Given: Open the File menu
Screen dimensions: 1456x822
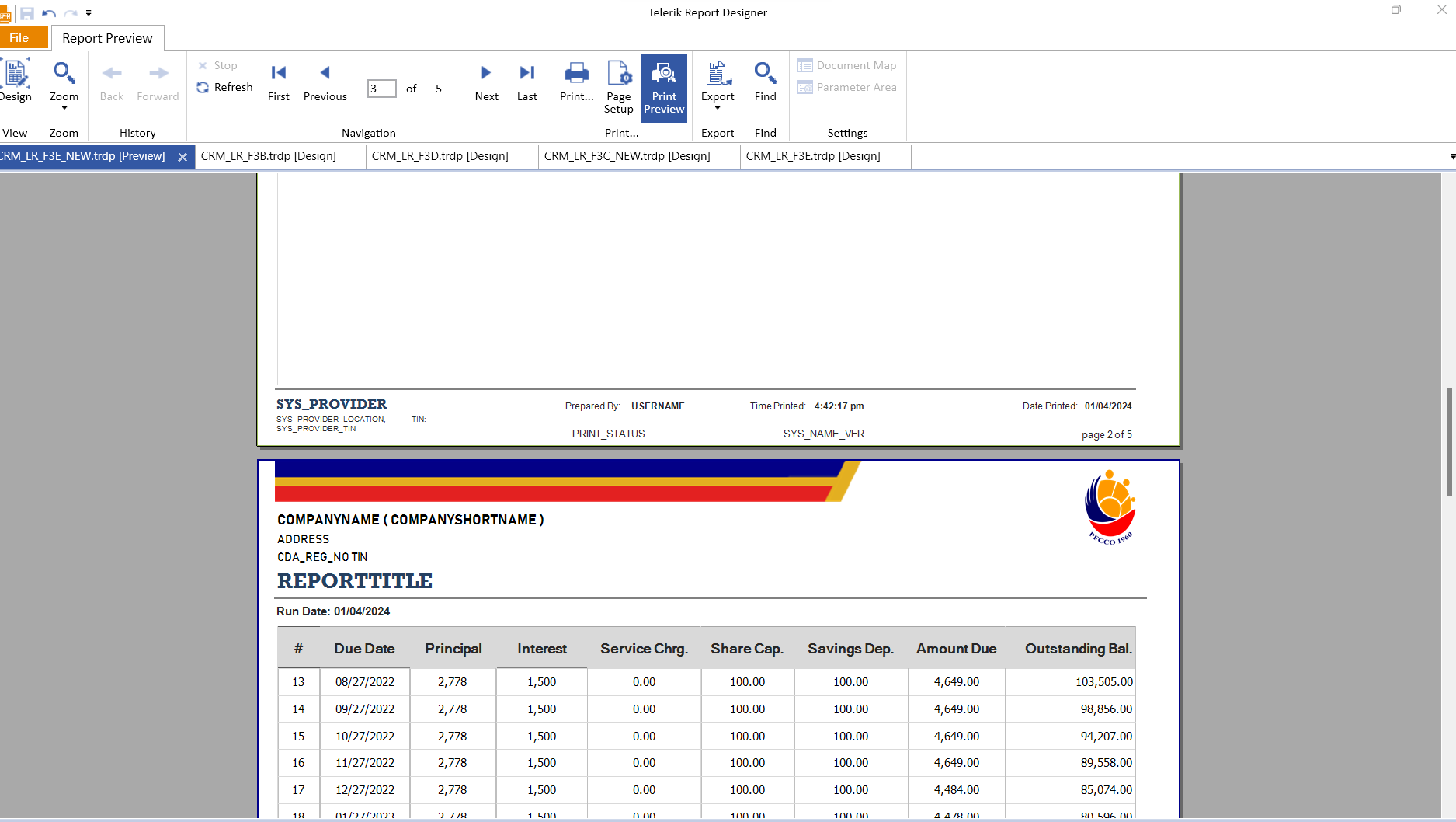Looking at the screenshot, I should tap(17, 37).
